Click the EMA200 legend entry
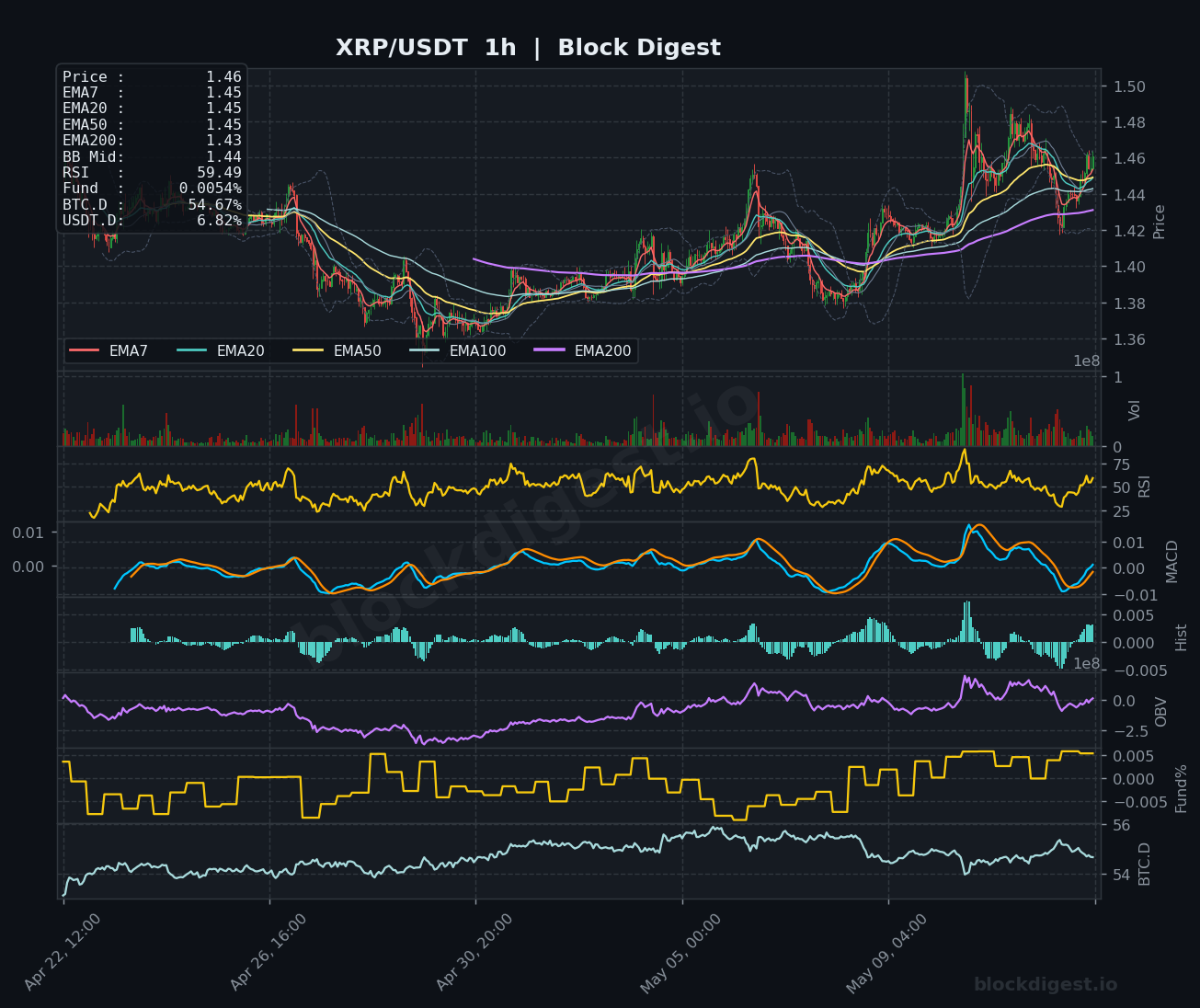Viewport: 1200px width, 1008px height. coord(583,351)
